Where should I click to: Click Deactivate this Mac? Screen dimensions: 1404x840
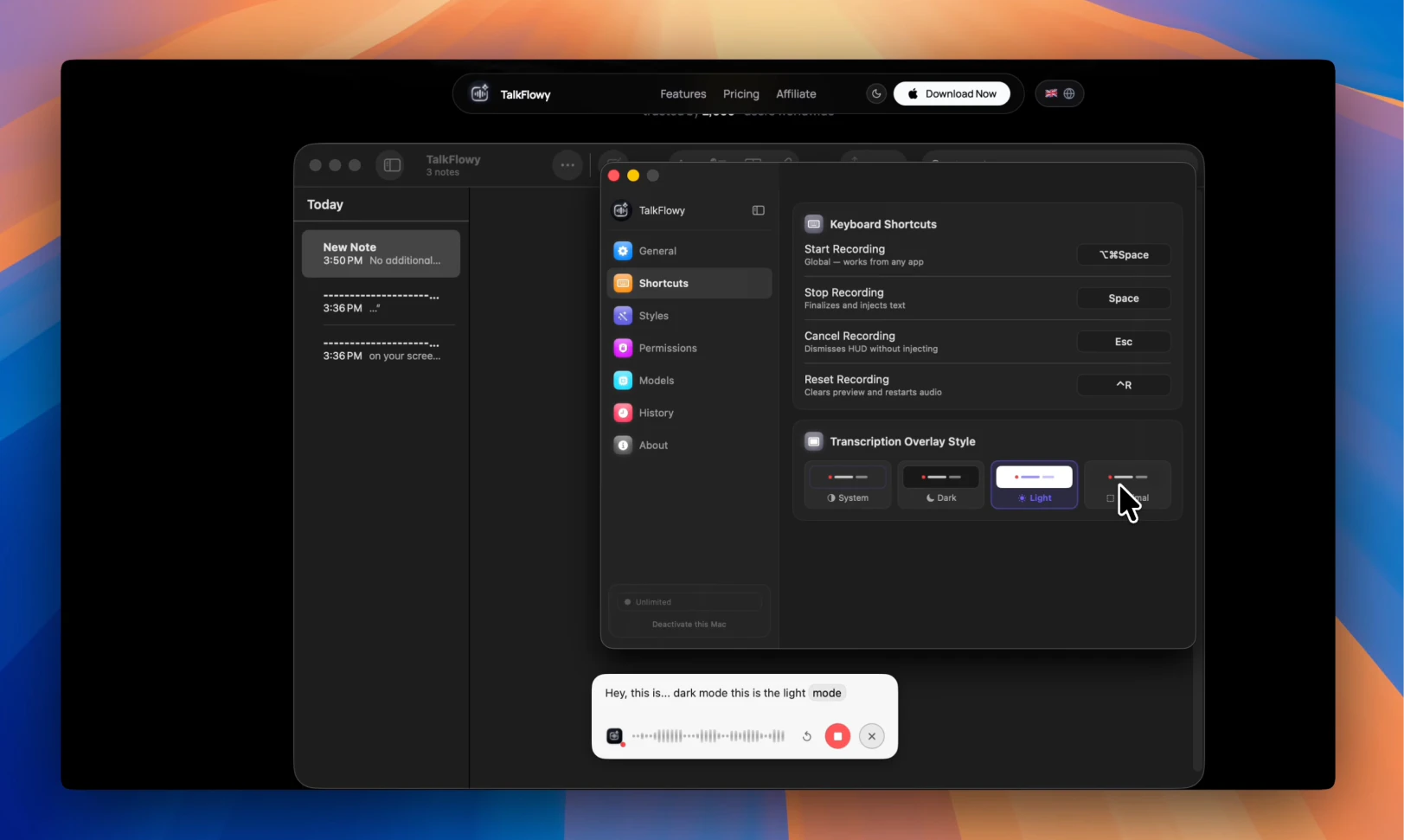pyautogui.click(x=689, y=624)
